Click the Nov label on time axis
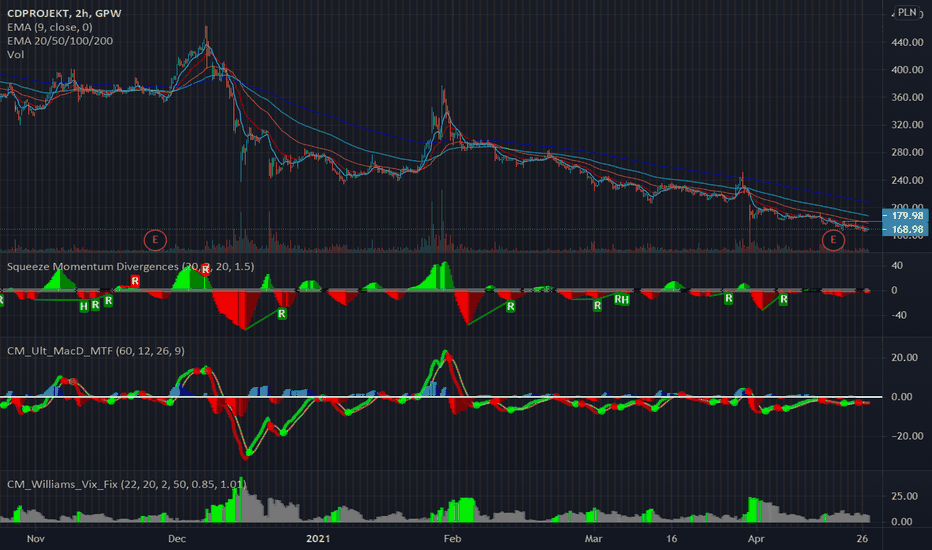 pyautogui.click(x=36, y=539)
